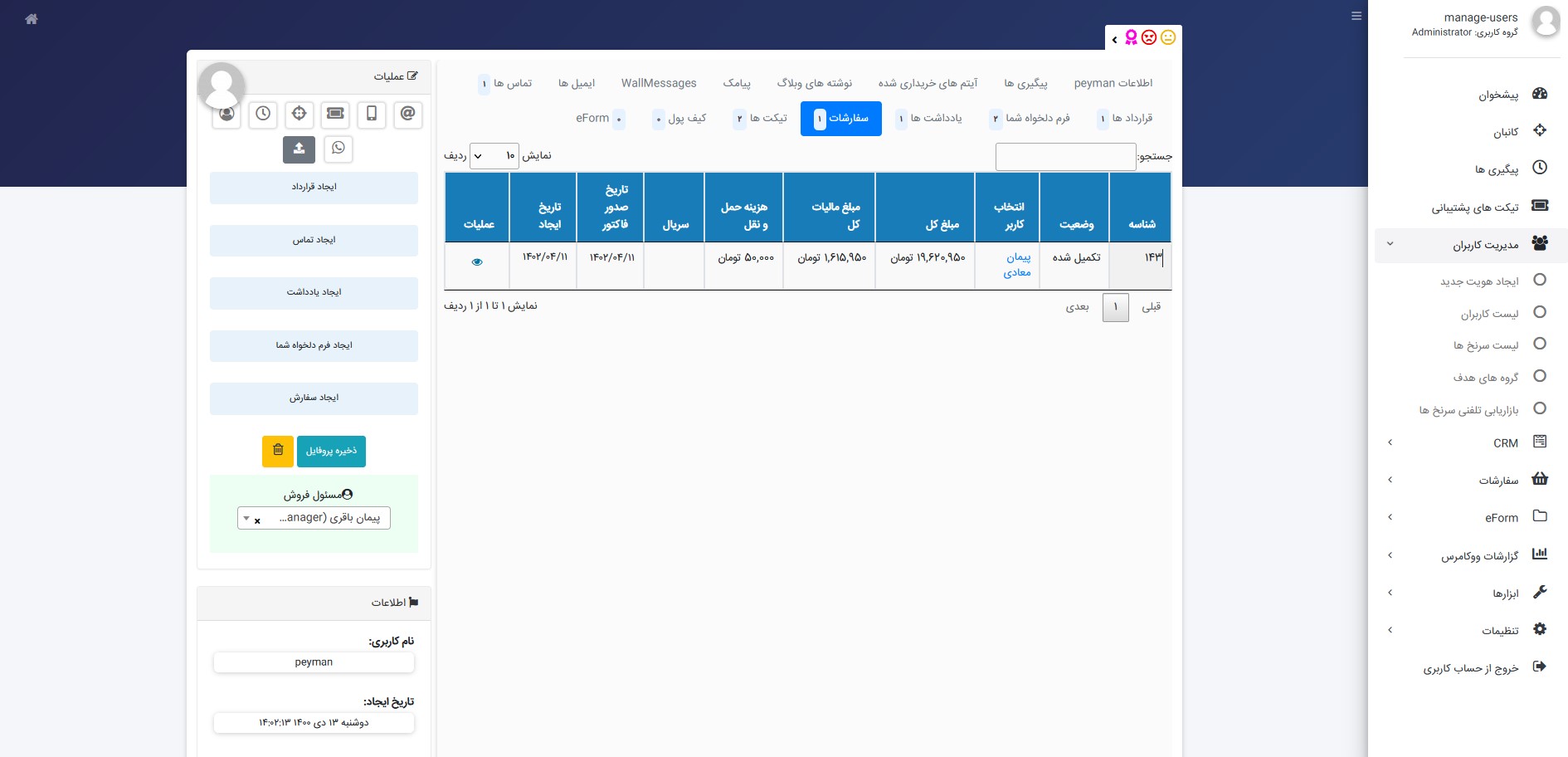Image resolution: width=1568 pixels, height=757 pixels.
Task: Click the crosshair target icon button
Action: coord(299,114)
